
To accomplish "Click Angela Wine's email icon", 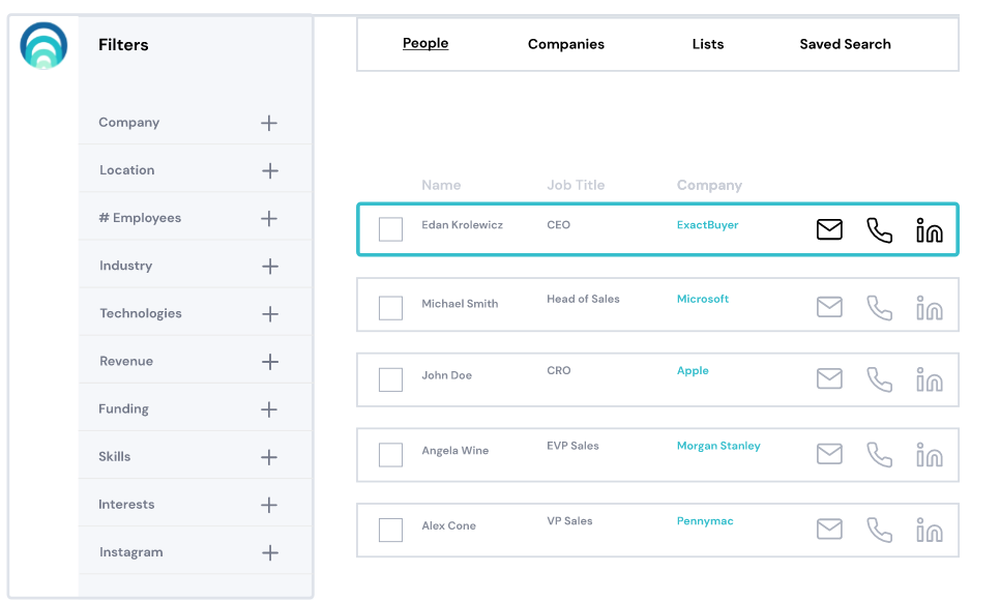I will click(x=829, y=454).
